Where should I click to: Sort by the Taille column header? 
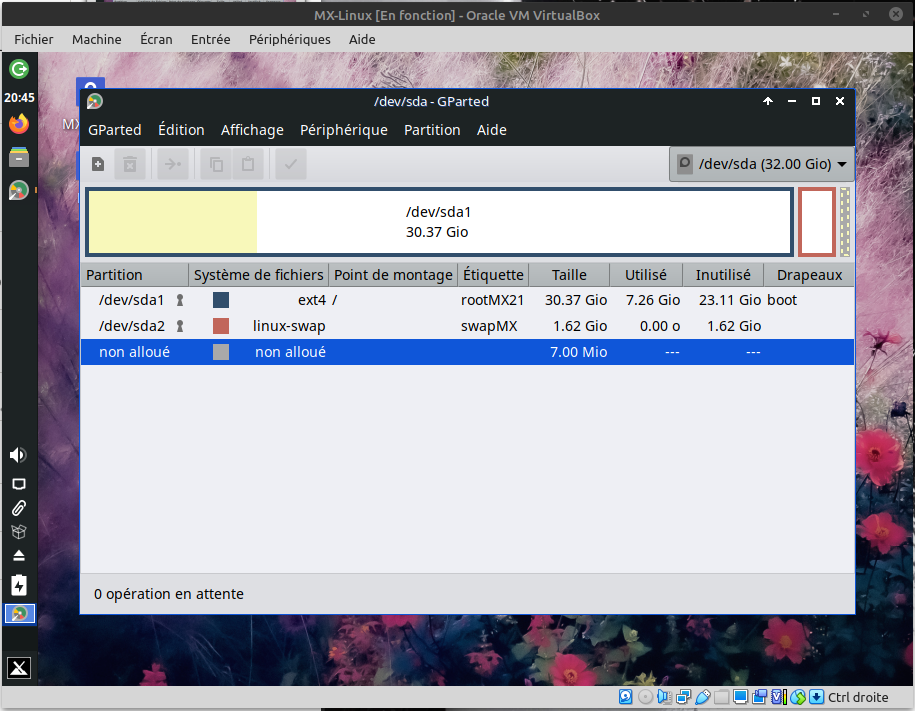(x=569, y=275)
